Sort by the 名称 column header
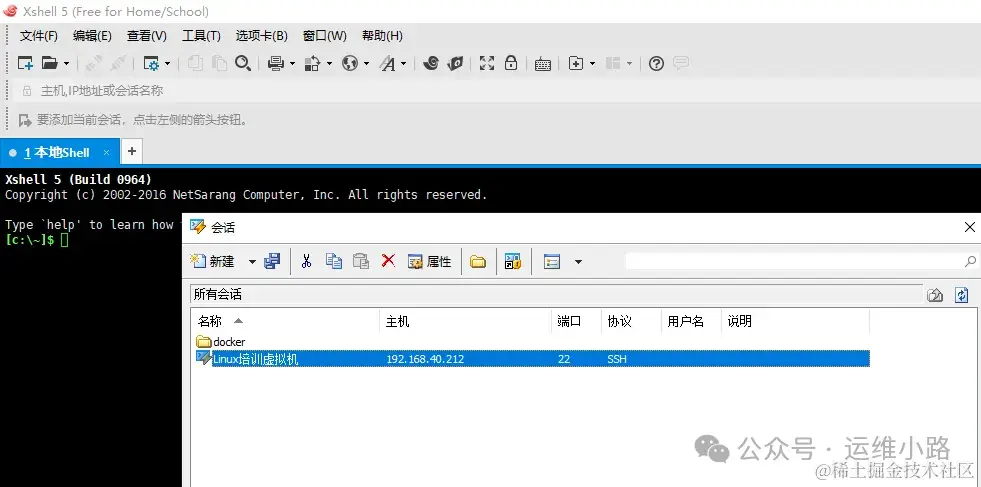The width and height of the screenshot is (981, 487). (286, 321)
